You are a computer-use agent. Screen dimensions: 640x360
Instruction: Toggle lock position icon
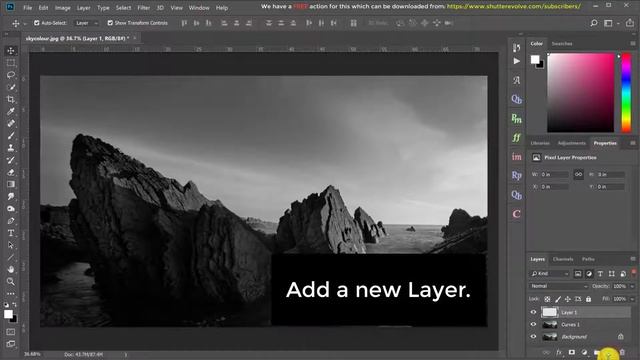click(567, 299)
